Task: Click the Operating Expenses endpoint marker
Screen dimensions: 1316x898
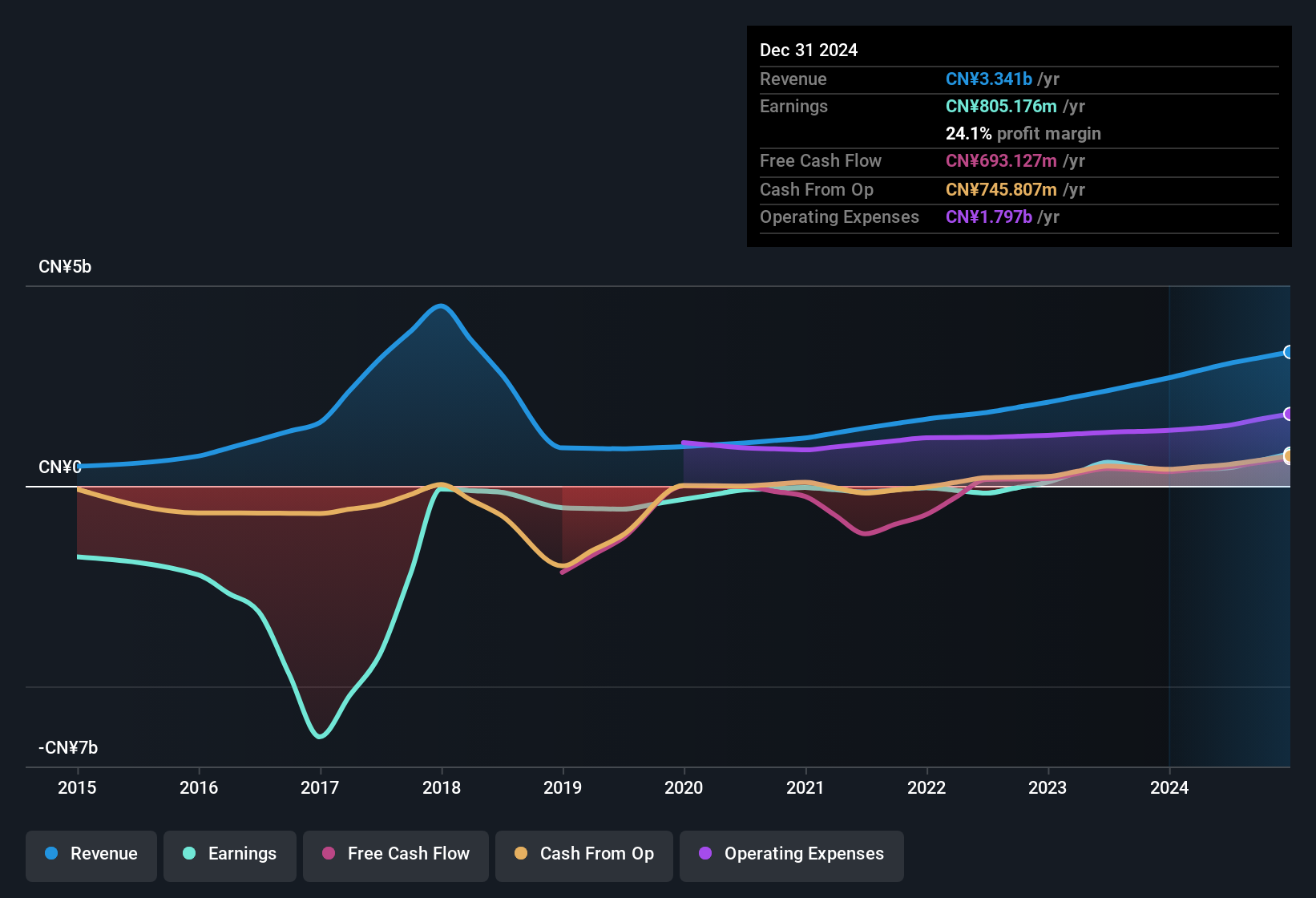Action: [1288, 414]
